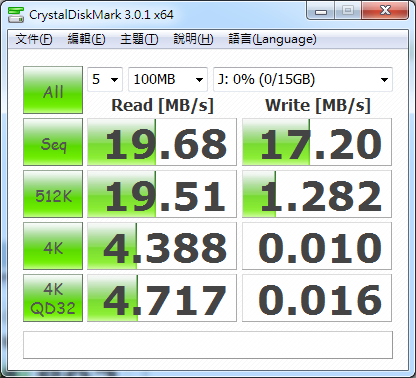Click the 512K write result 1.282
Image resolution: width=416 pixels, height=378 pixels.
click(x=317, y=194)
